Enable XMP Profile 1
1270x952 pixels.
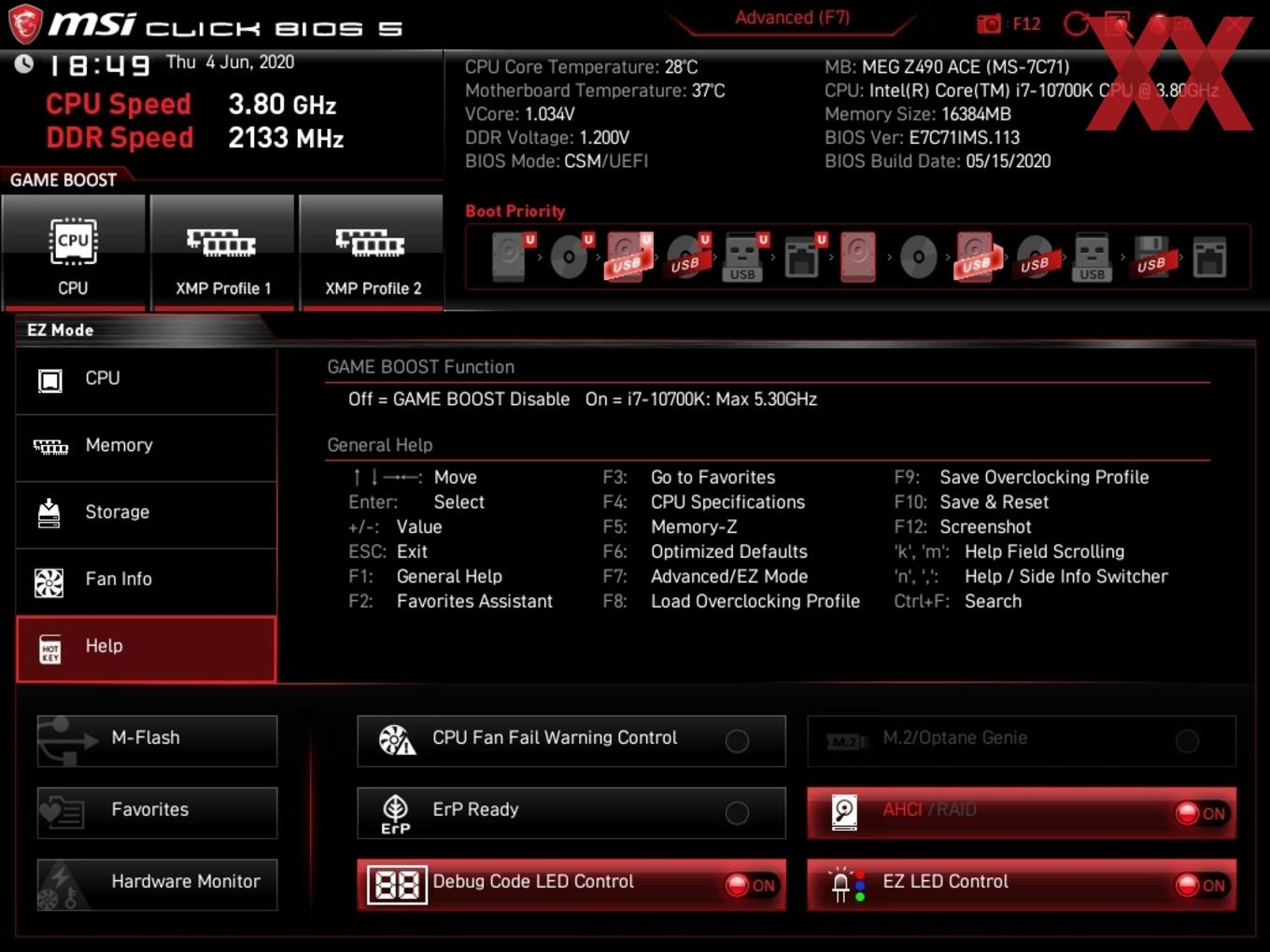[222, 252]
